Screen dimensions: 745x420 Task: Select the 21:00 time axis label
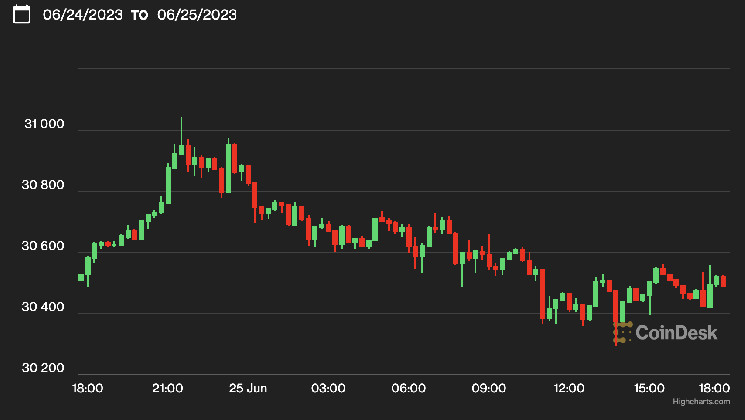click(x=166, y=387)
